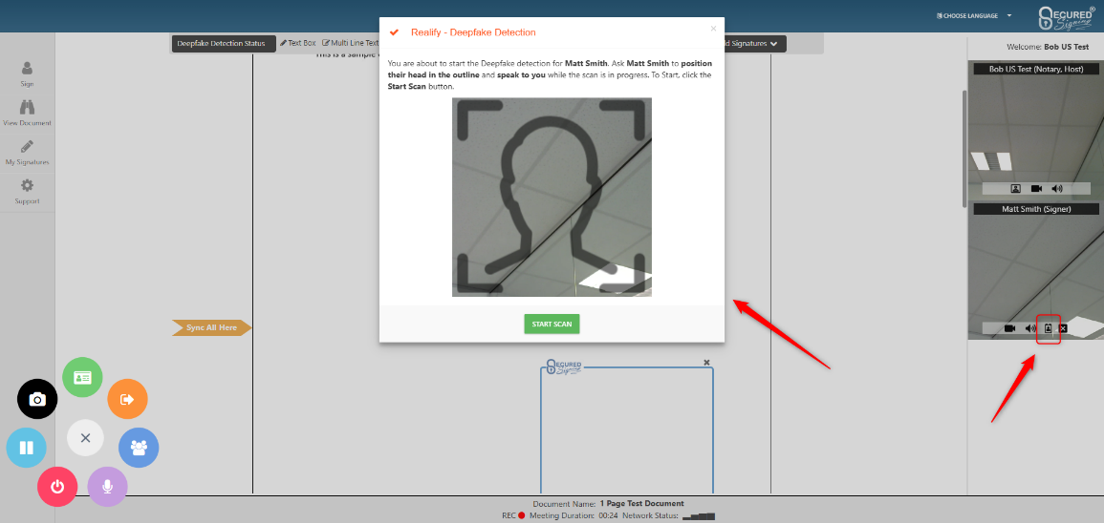Click the Deepfake Detection Status button

[x=221, y=44]
